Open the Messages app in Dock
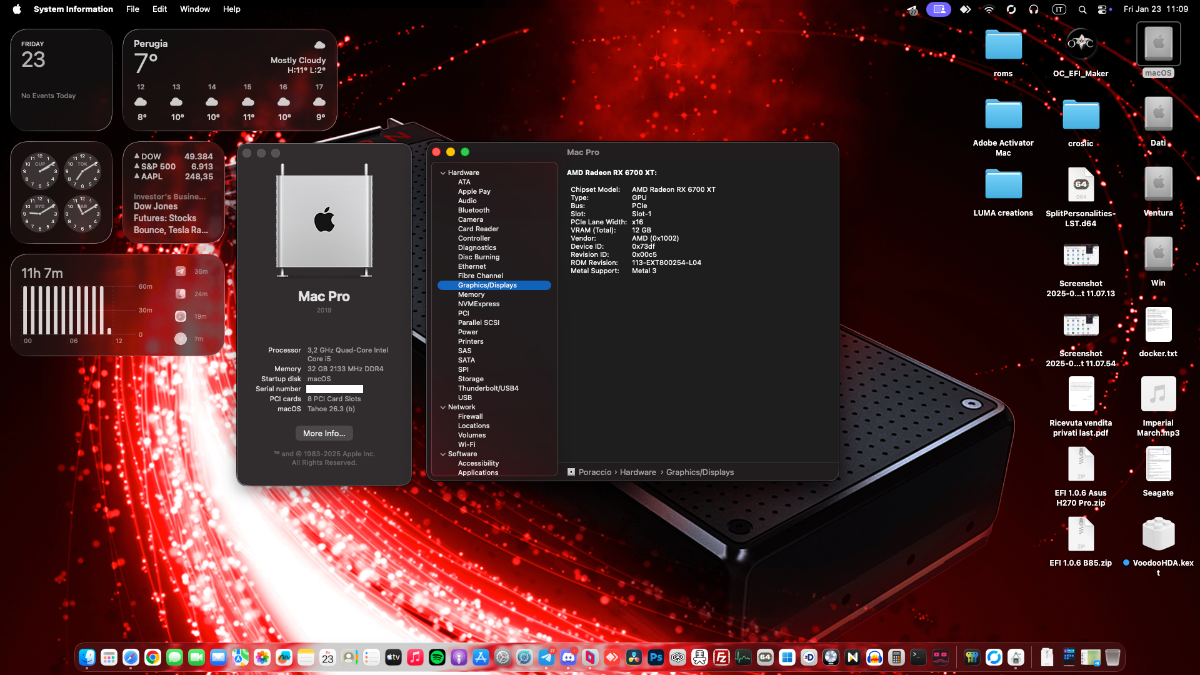This screenshot has height=675, width=1200. [174, 658]
